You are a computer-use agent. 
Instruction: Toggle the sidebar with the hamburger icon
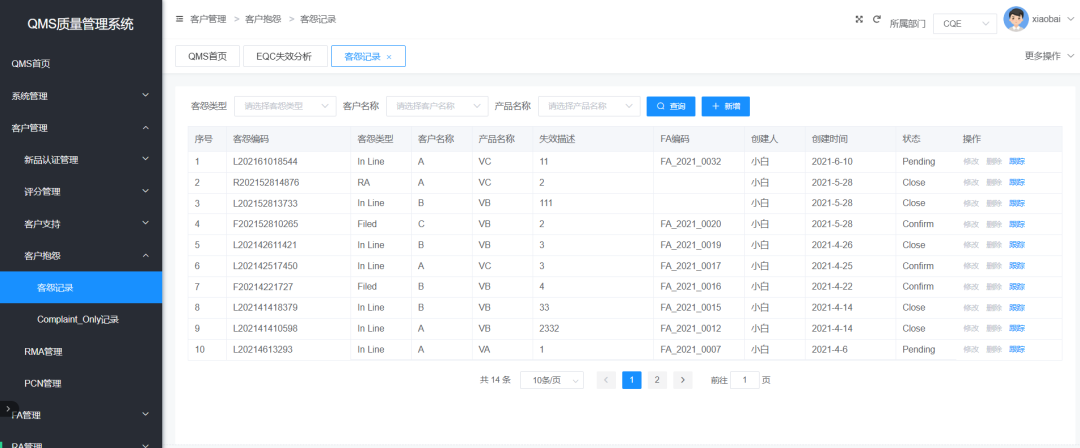[180, 19]
